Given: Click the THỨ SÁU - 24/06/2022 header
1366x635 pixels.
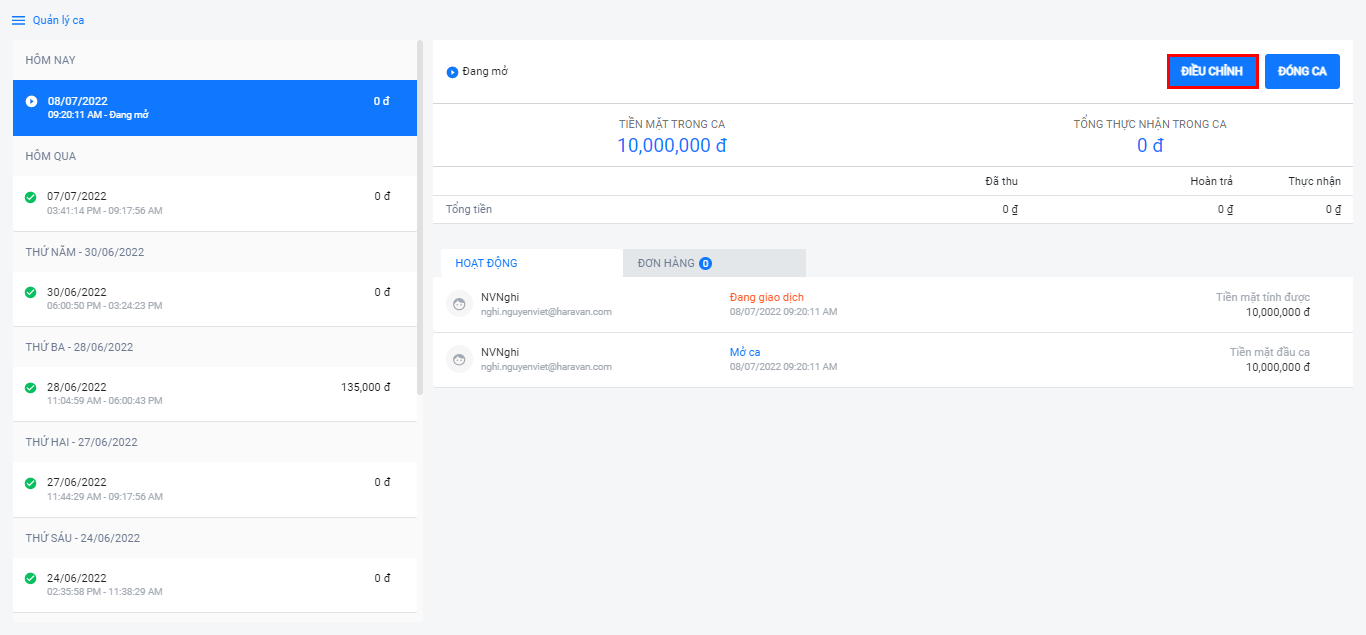Looking at the screenshot, I should (83, 538).
